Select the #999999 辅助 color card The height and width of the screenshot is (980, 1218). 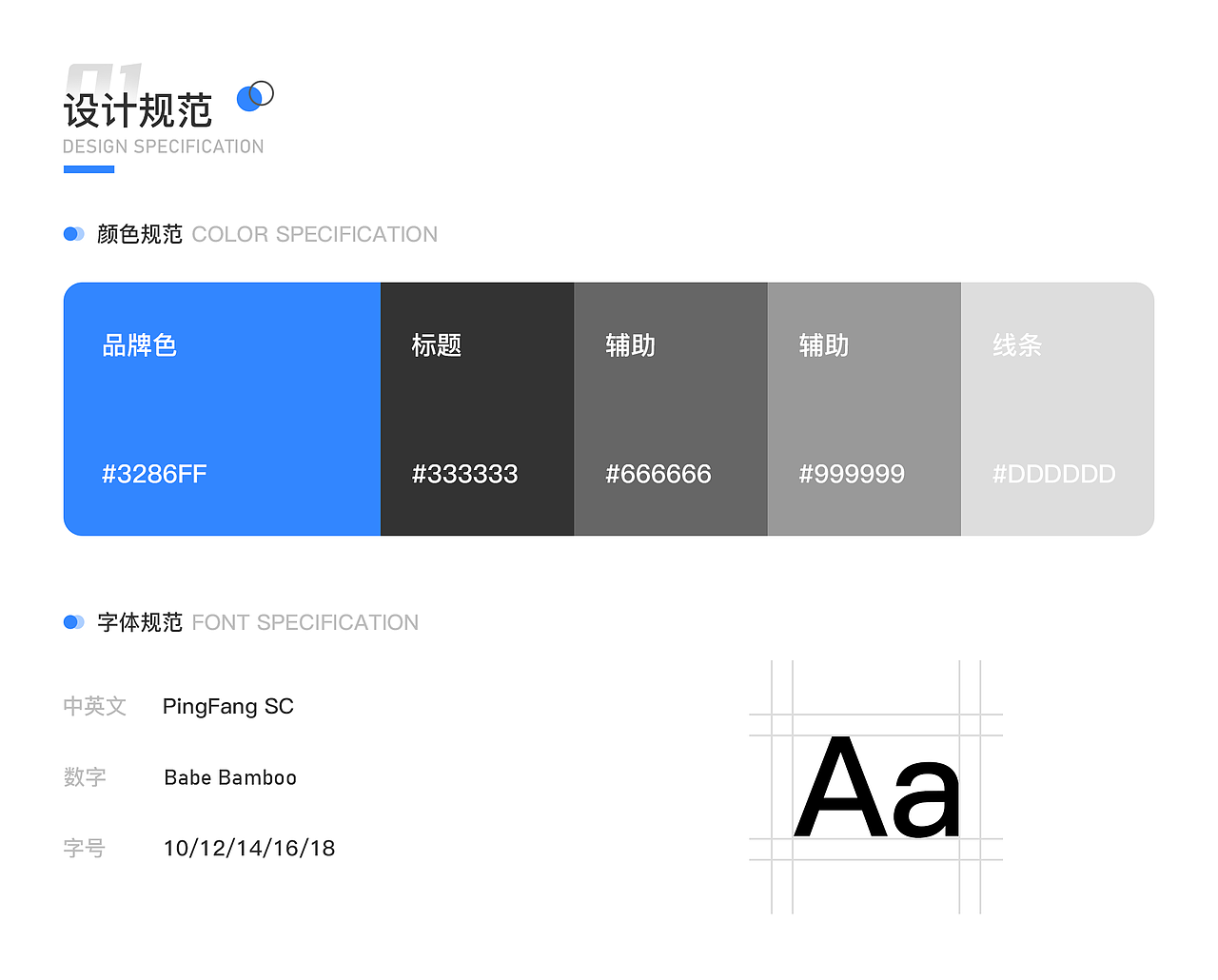click(864, 409)
